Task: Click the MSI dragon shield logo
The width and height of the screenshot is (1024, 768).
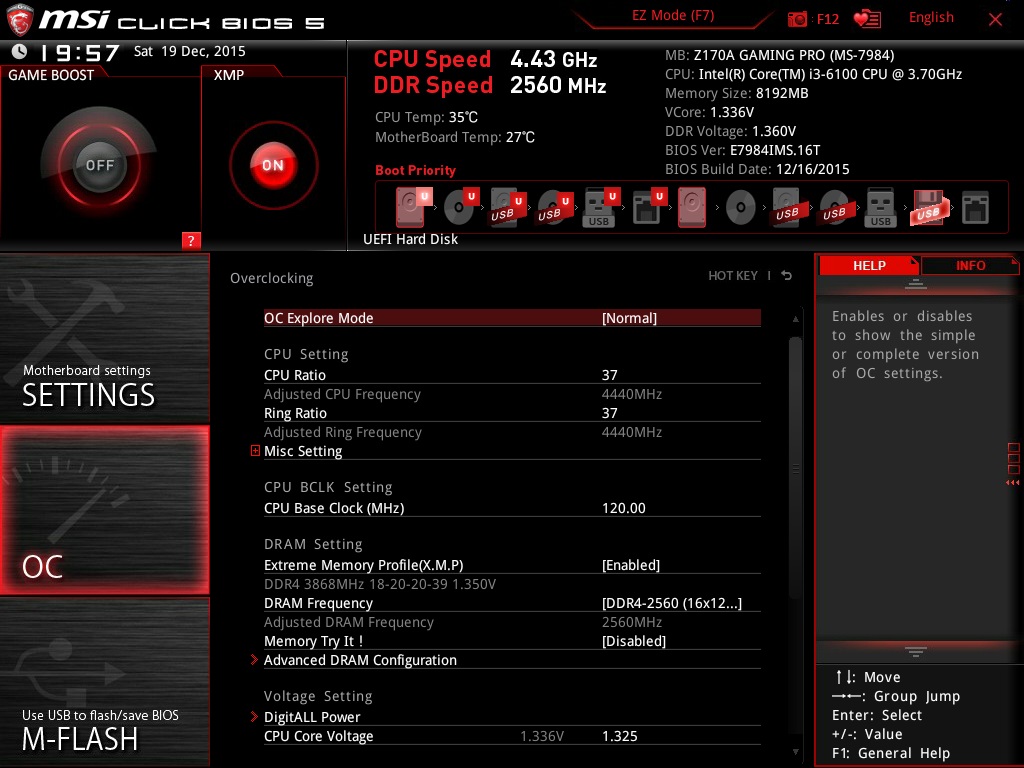Action: point(19,20)
